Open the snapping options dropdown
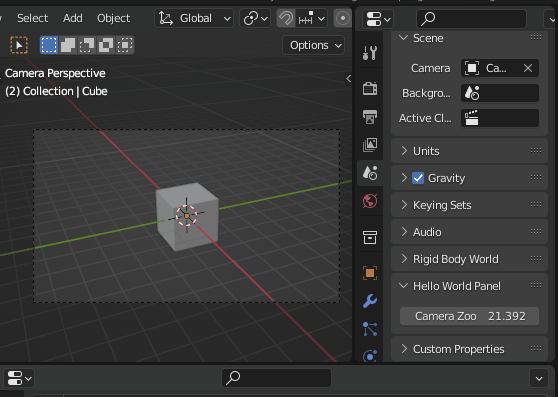The width and height of the screenshot is (558, 397). [311, 18]
